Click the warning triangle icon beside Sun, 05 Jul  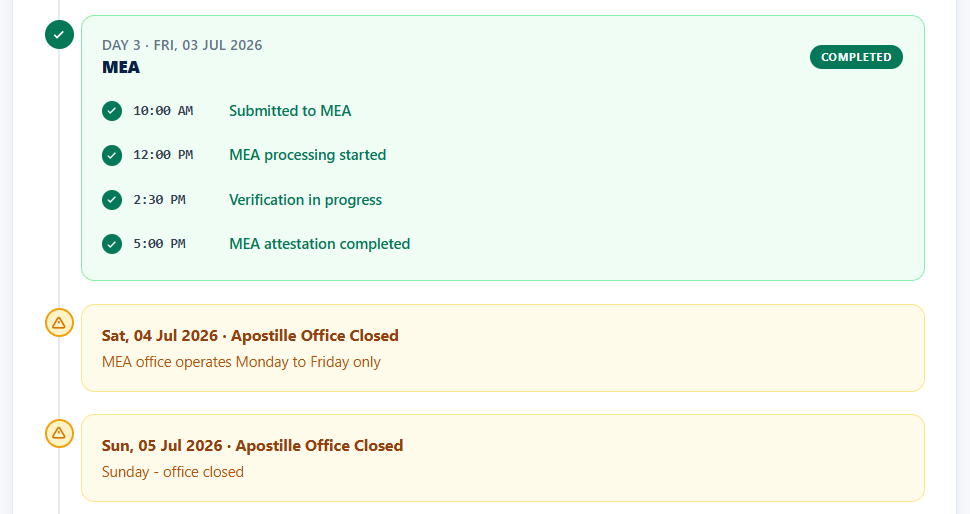(59, 433)
